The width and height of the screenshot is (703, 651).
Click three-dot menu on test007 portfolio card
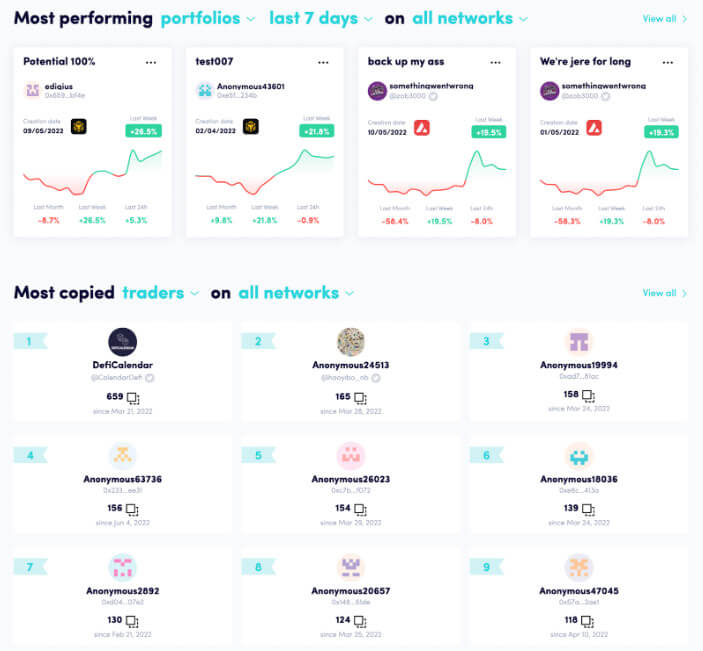[x=324, y=62]
